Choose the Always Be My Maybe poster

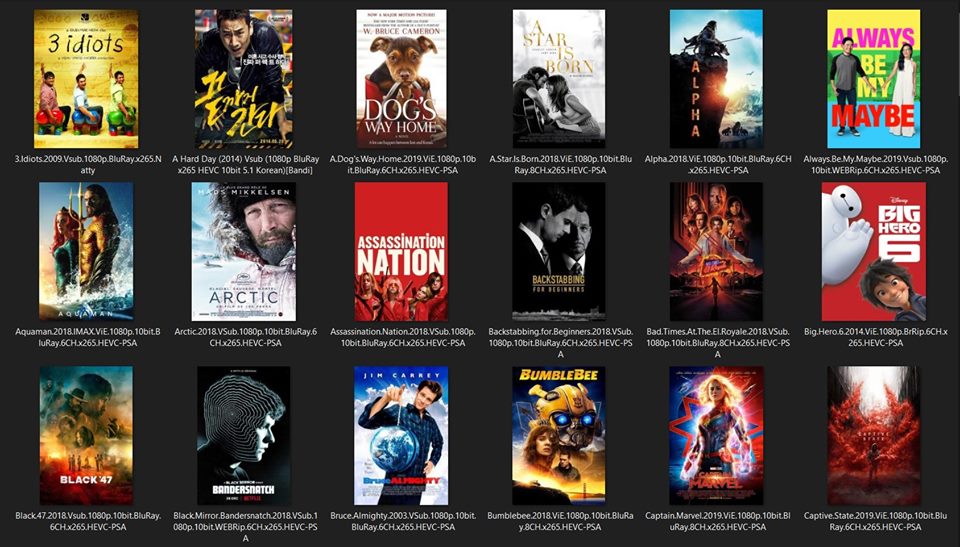[873, 78]
